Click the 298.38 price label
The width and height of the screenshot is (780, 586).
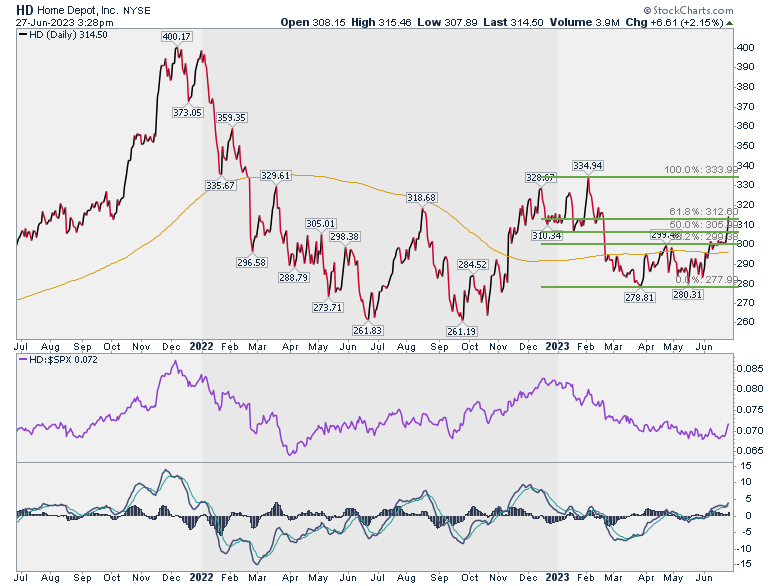pos(345,237)
